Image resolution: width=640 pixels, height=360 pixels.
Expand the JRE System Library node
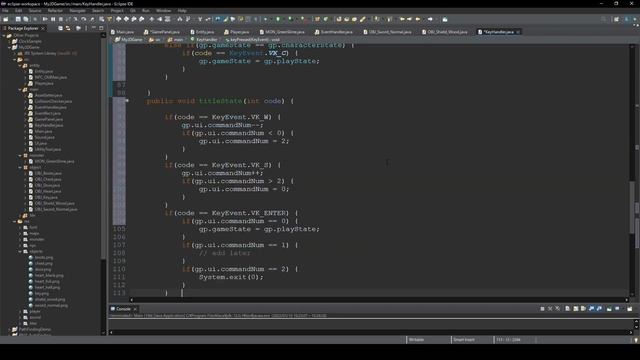tap(15, 53)
